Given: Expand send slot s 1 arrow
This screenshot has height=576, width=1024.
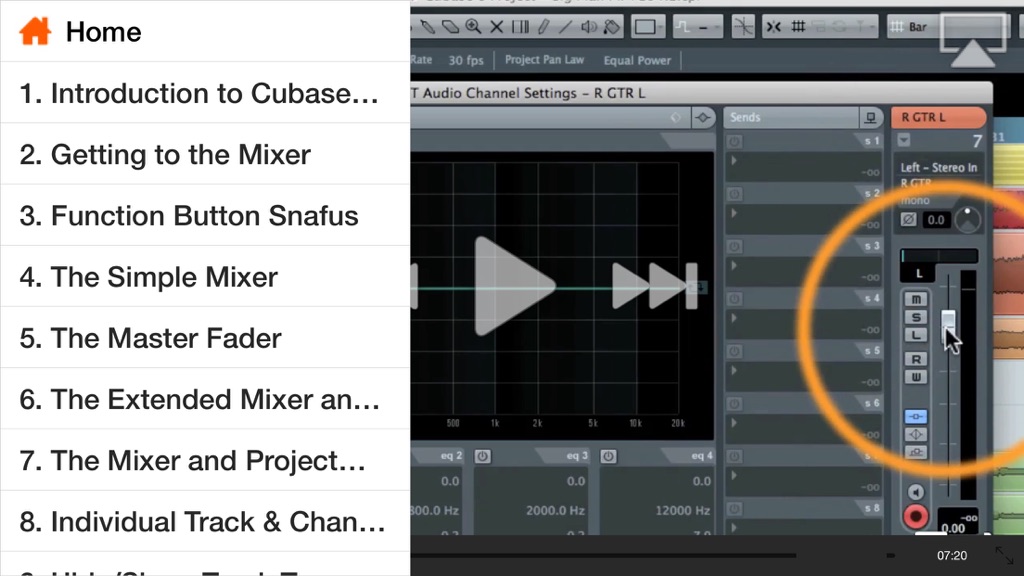Looking at the screenshot, I should (x=734, y=161).
